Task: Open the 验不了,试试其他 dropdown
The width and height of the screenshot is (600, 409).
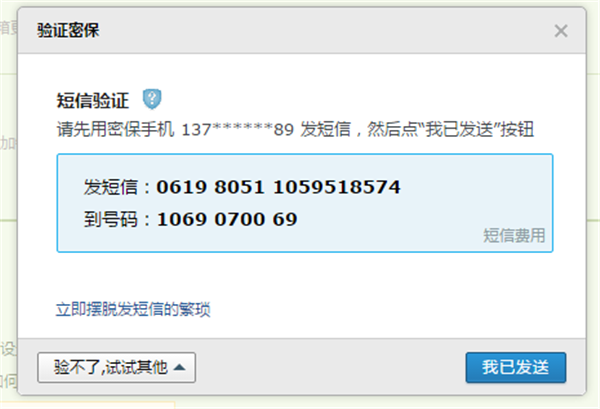Action: [x=117, y=368]
